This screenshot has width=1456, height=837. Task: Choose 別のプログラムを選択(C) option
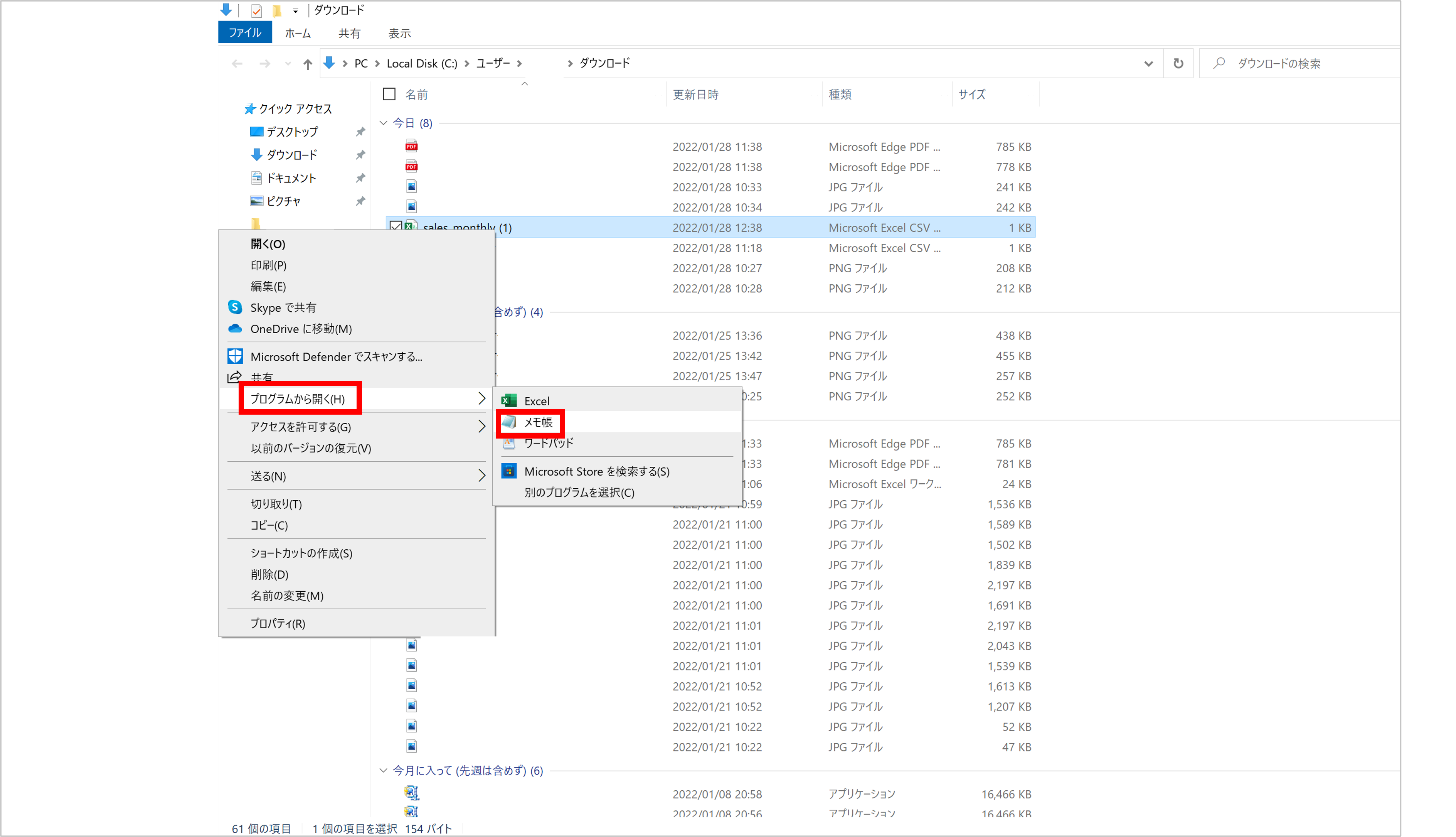coord(579,493)
